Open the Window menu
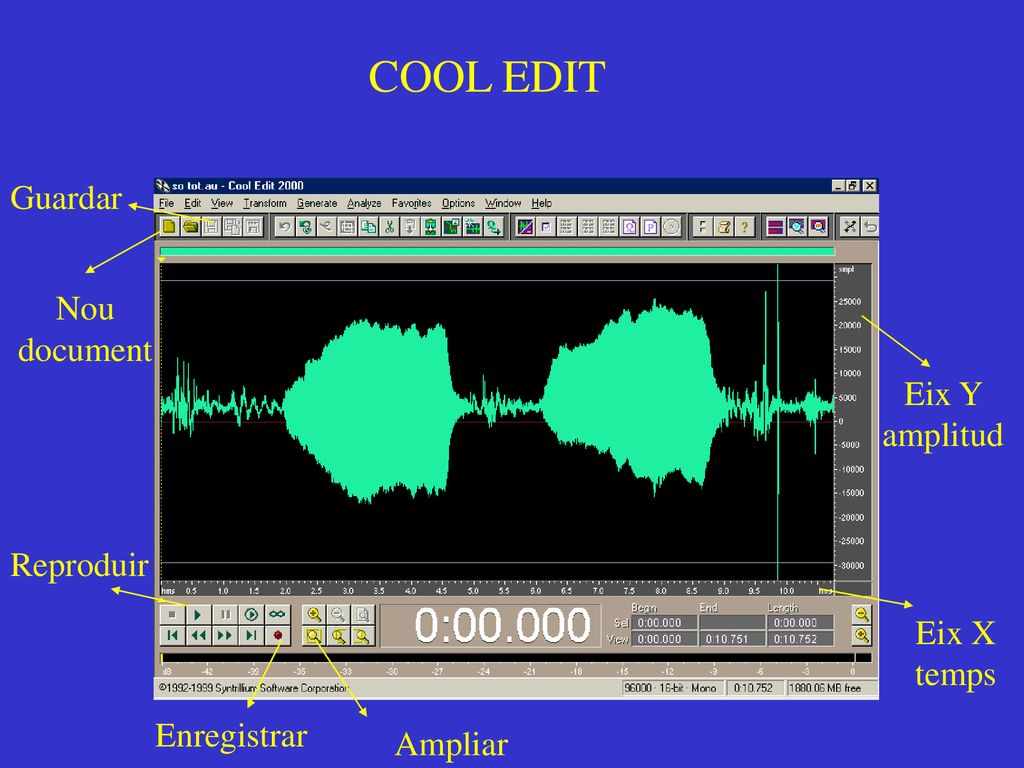This screenshot has height=768, width=1024. click(x=503, y=203)
